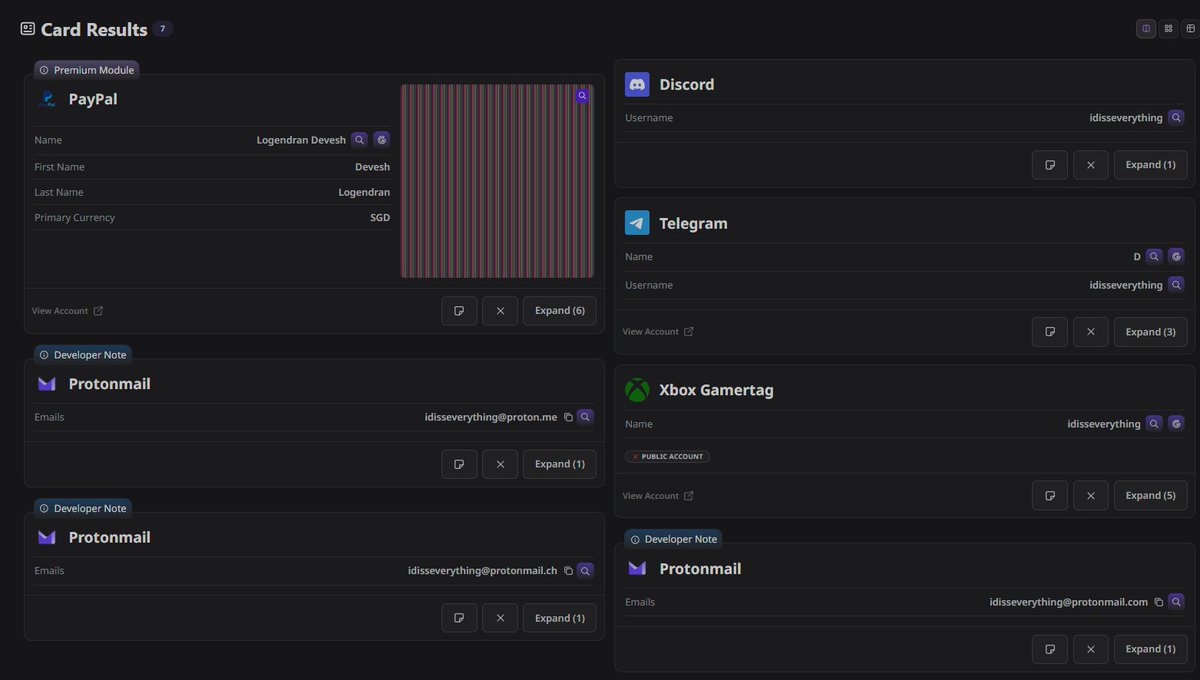Open Telegram View Account link
Viewport: 1200px width, 680px height.
658,331
